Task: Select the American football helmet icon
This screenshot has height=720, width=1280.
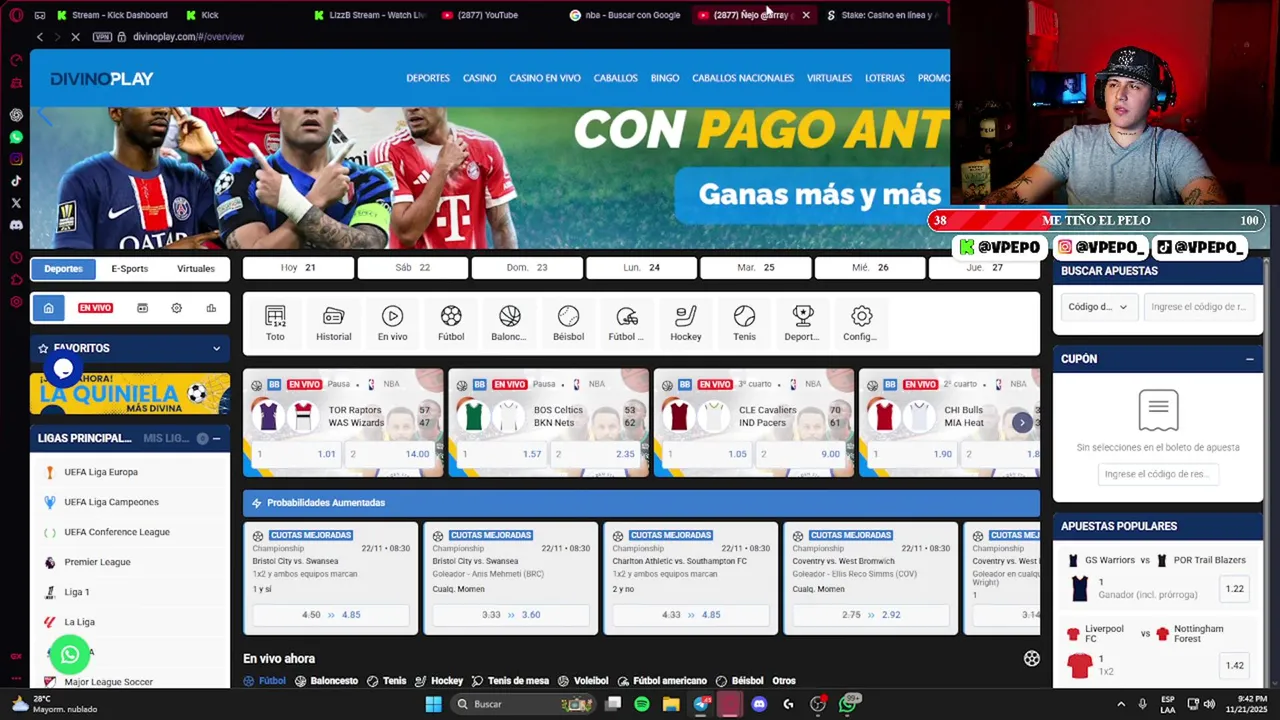Action: point(627,323)
